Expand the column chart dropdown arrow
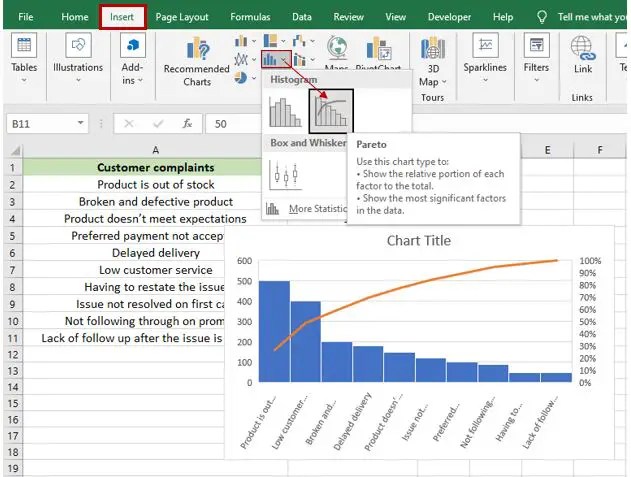This screenshot has height=477, width=631. [254, 41]
